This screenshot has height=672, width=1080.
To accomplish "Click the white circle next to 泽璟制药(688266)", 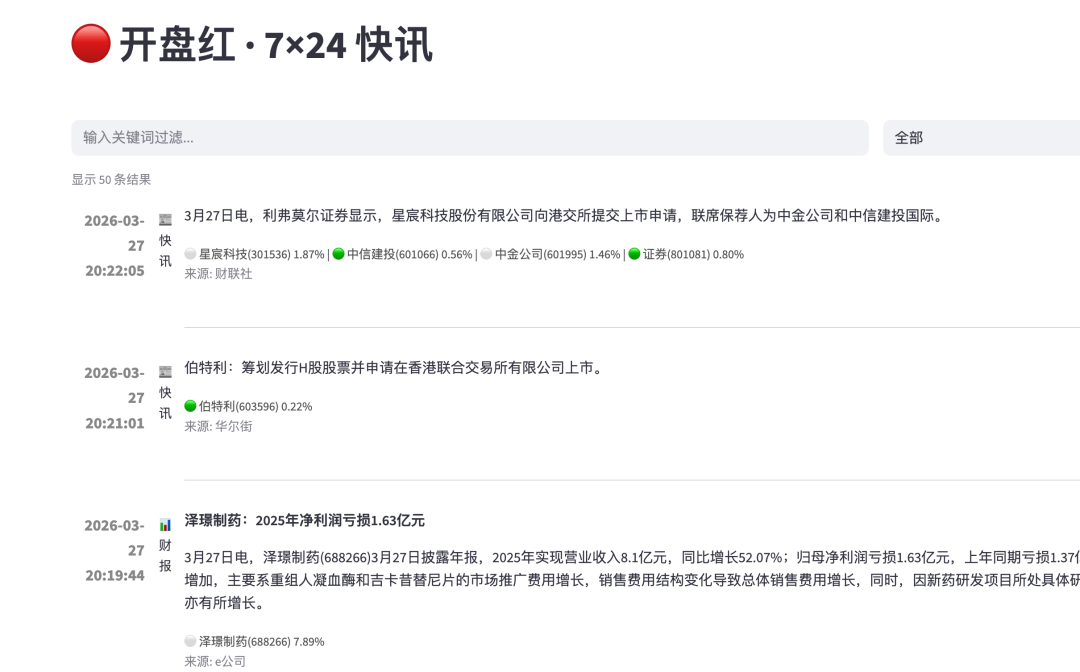I will 190,641.
